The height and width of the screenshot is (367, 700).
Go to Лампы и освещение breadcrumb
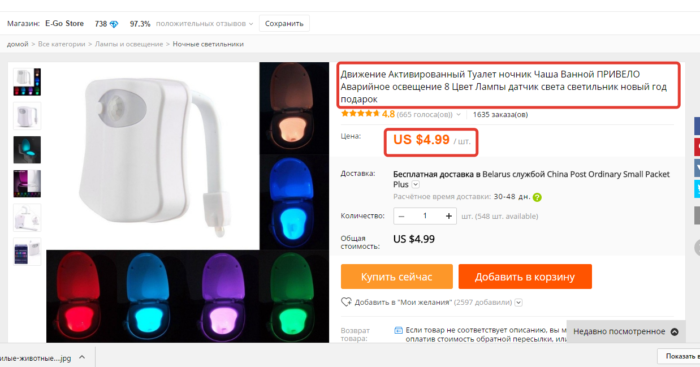click(129, 44)
